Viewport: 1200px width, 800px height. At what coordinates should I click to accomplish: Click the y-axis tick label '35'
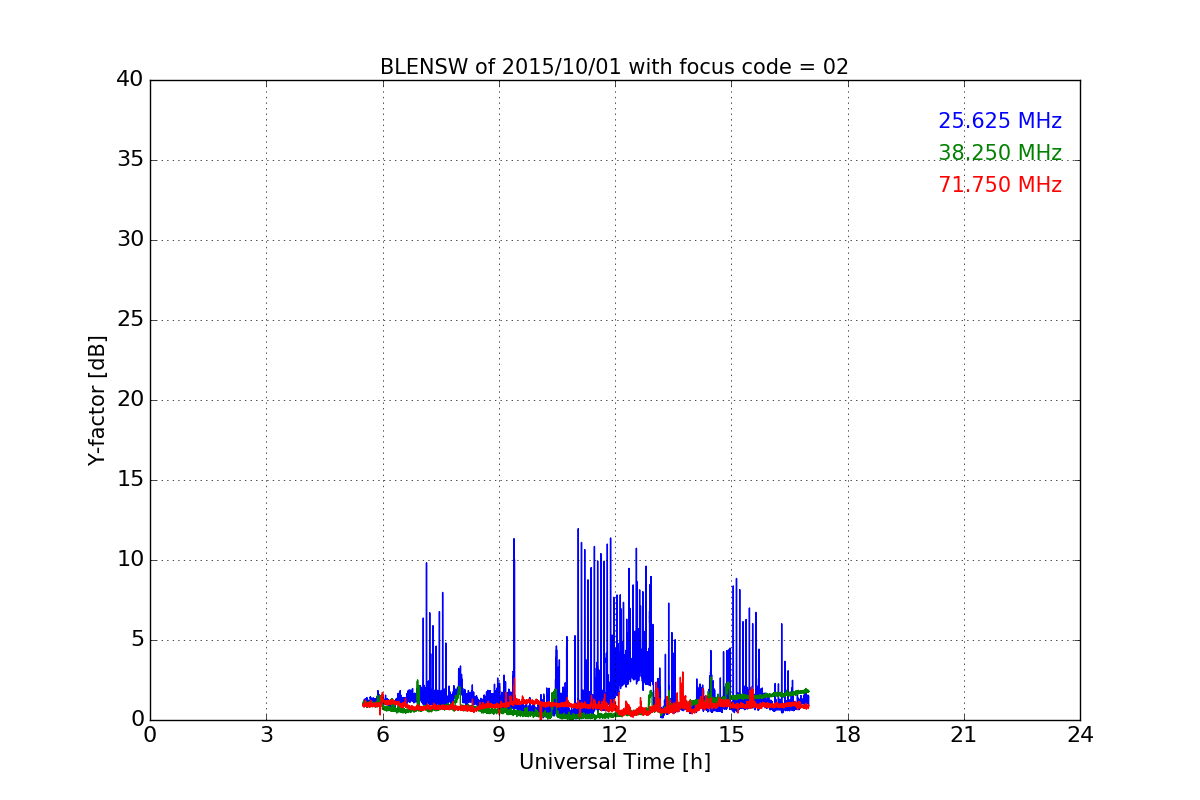pos(130,160)
